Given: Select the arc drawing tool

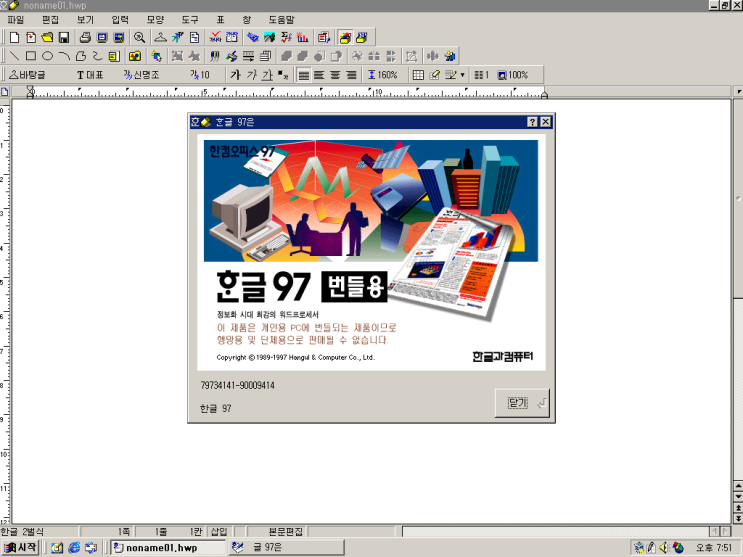Looking at the screenshot, I should click(64, 56).
